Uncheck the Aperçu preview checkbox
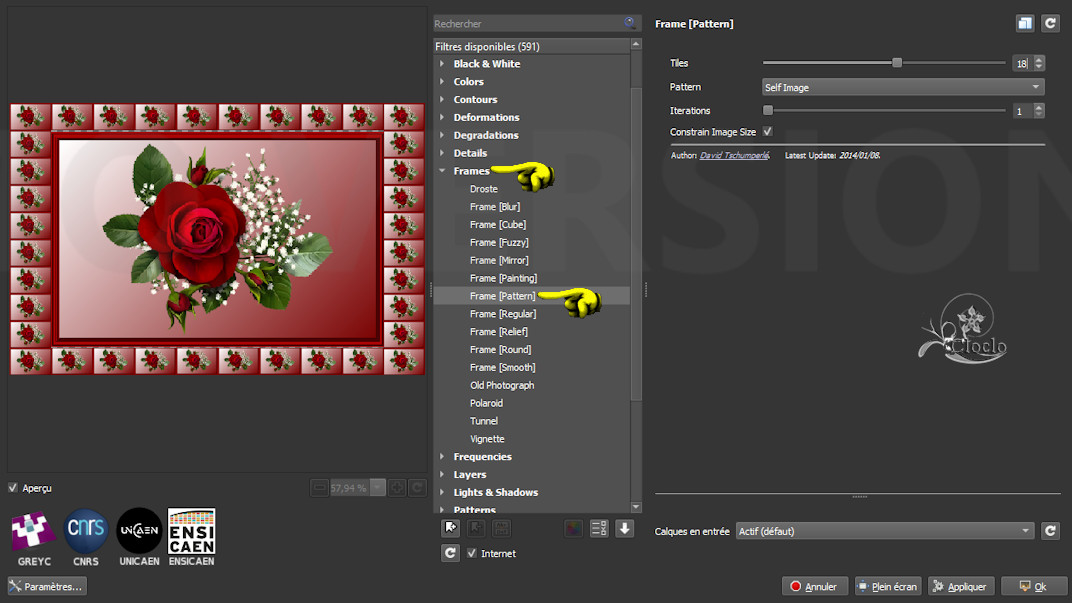The image size is (1072, 603). [13, 488]
